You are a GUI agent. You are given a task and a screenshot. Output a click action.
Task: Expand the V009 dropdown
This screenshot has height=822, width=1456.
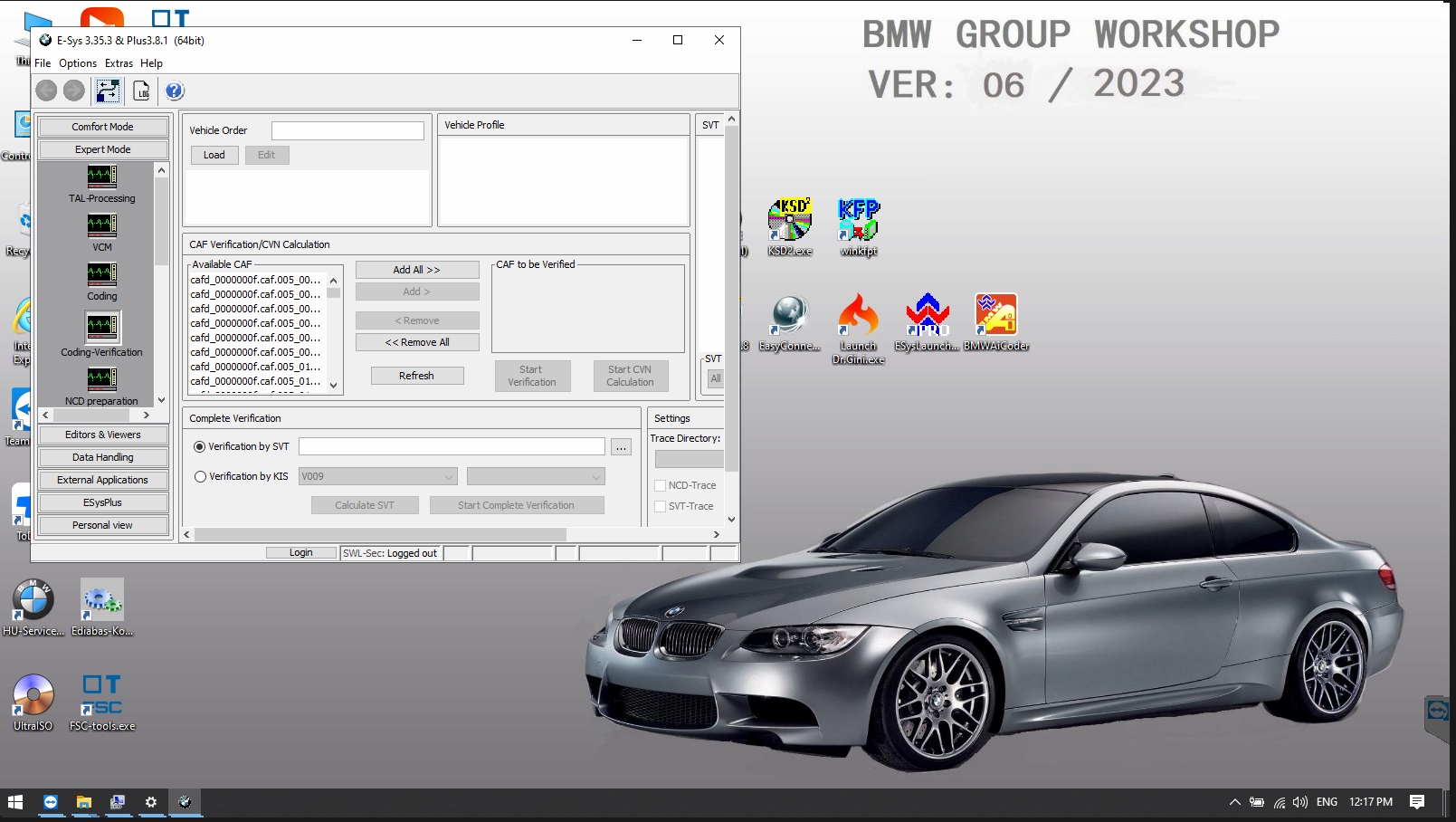tap(377, 476)
